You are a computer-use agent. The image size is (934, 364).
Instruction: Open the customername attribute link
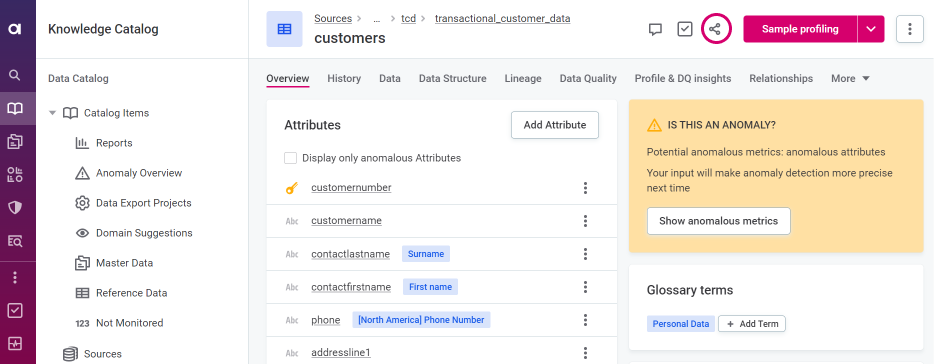coord(346,221)
